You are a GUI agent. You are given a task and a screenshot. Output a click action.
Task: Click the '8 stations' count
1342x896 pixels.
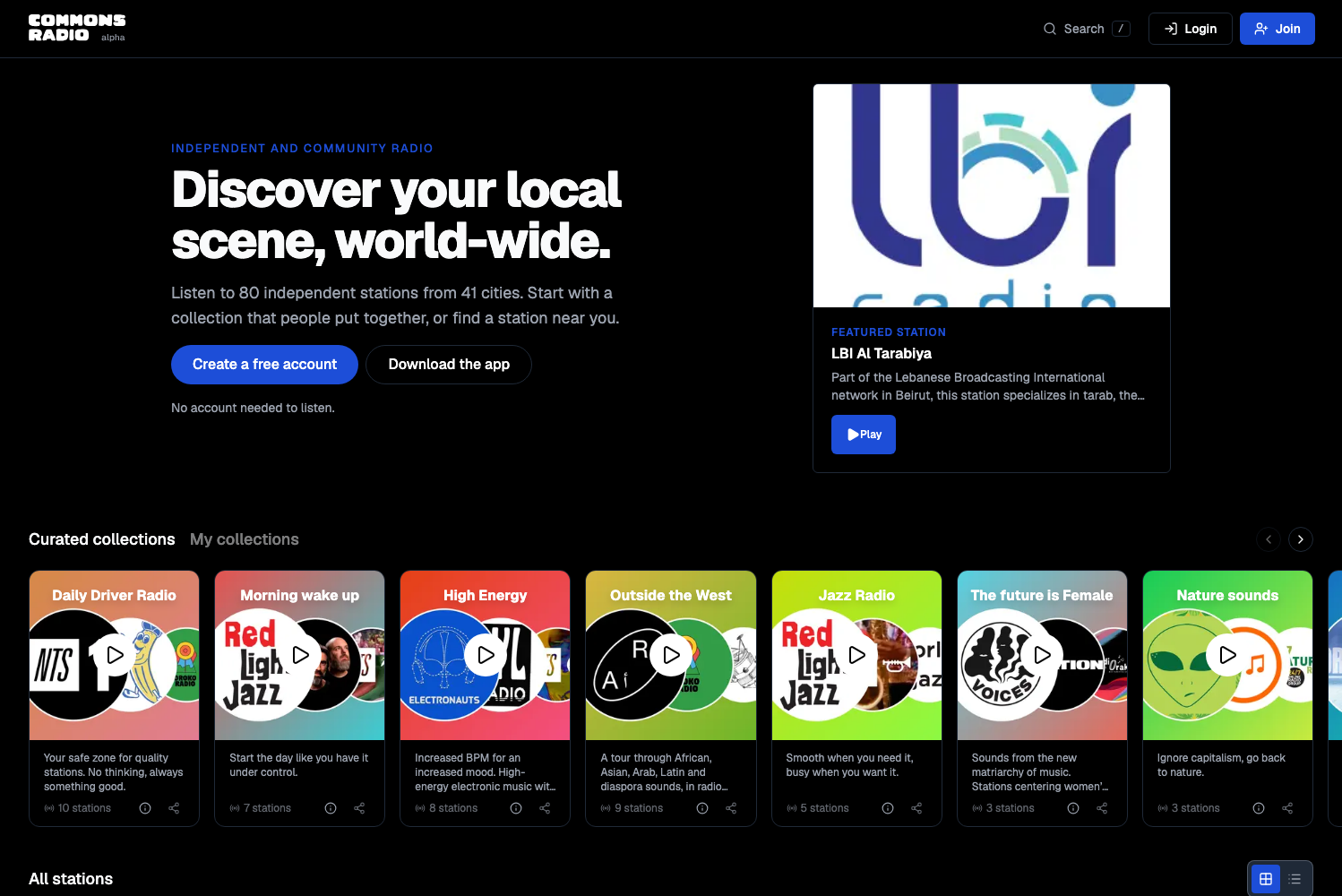(446, 808)
